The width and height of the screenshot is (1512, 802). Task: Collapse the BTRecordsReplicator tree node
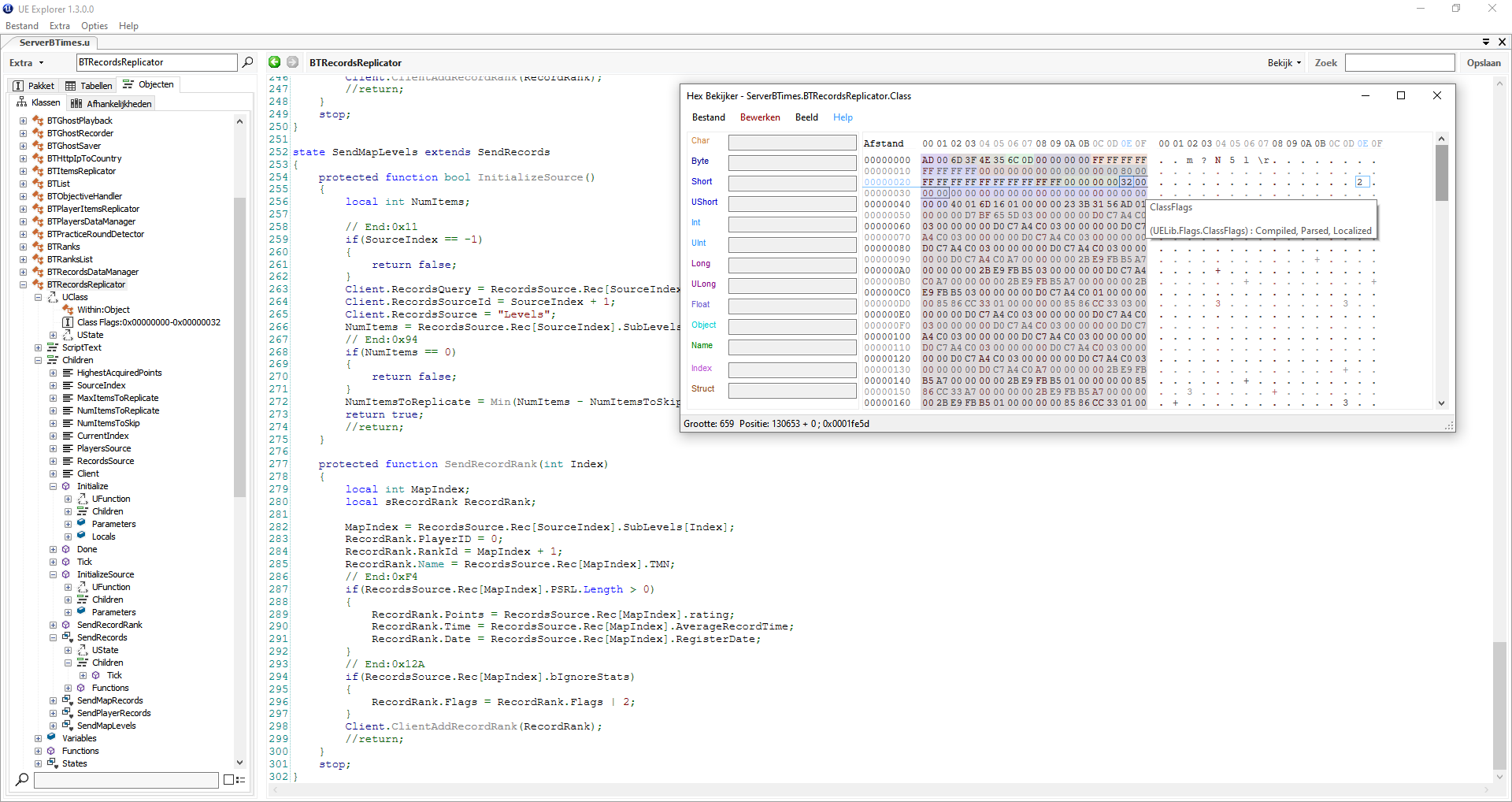pos(23,284)
